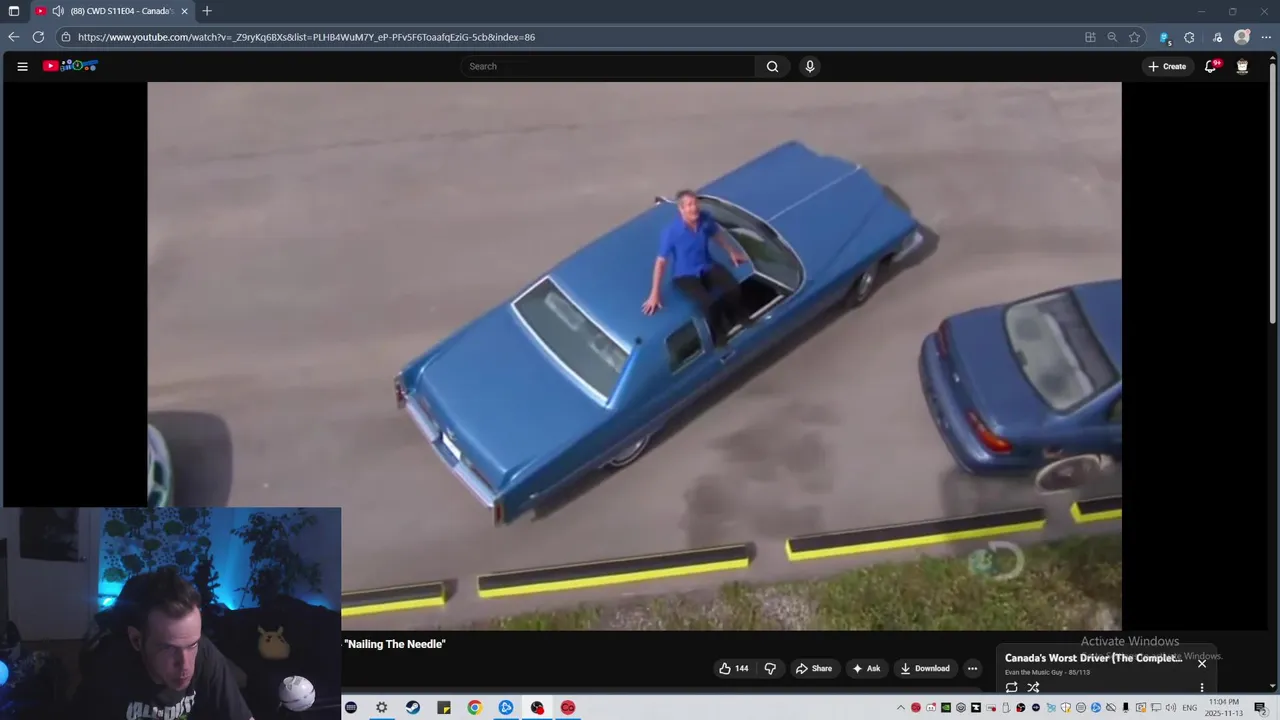Viewport: 1280px width, 720px height.
Task: Open the YouTube hamburger guide menu
Action: click(x=22, y=66)
